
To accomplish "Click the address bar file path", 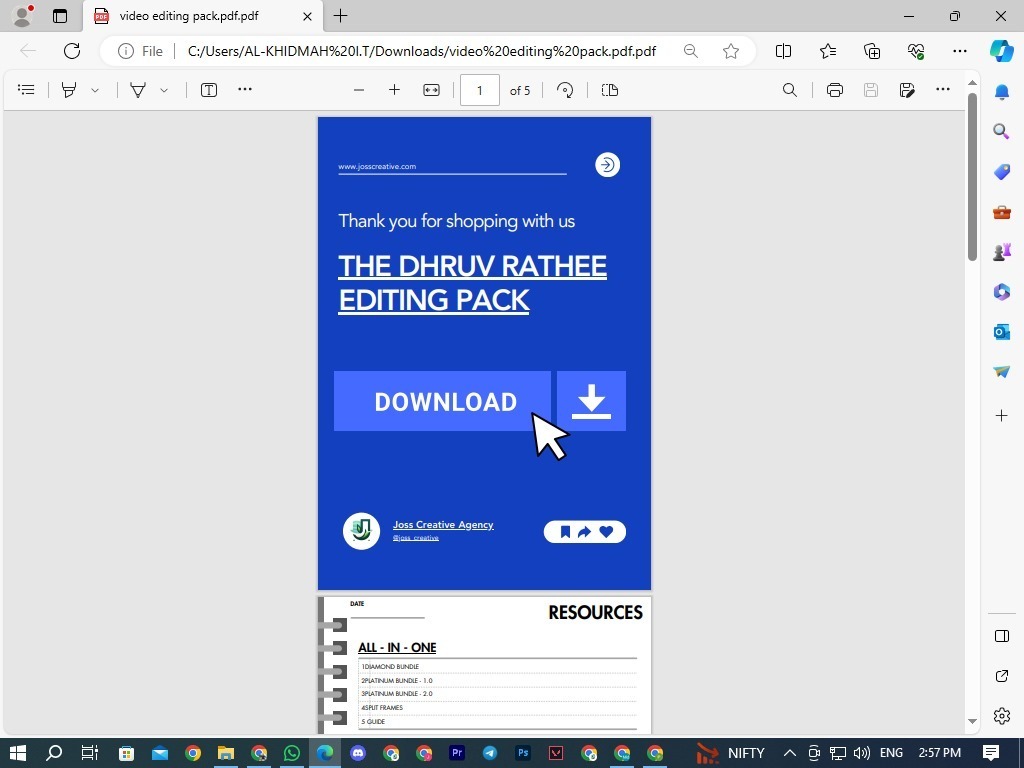I will 422,51.
